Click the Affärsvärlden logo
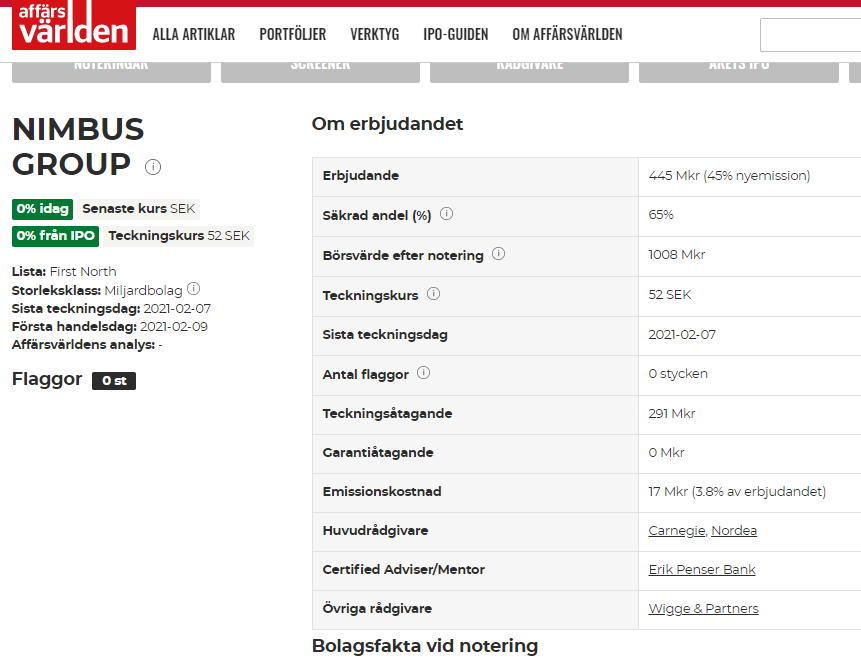The image size is (861, 665). 73,26
